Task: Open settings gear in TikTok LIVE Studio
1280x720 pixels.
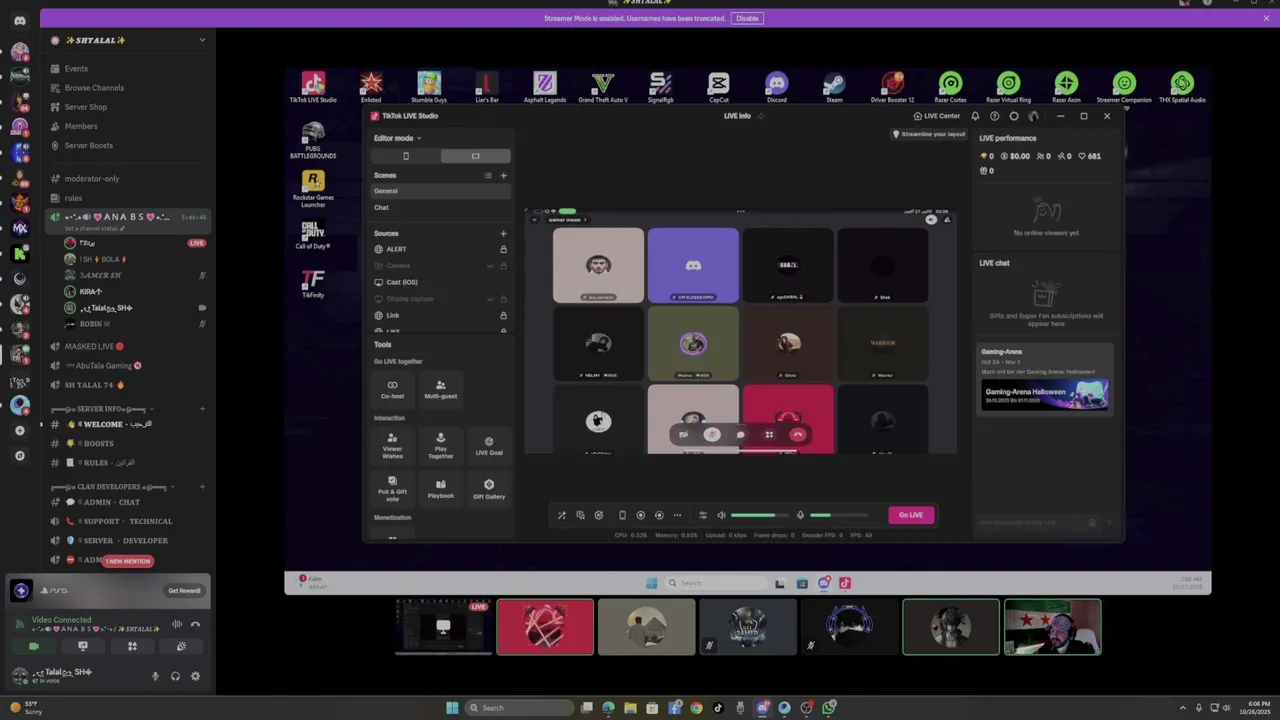Action: coord(1014,116)
